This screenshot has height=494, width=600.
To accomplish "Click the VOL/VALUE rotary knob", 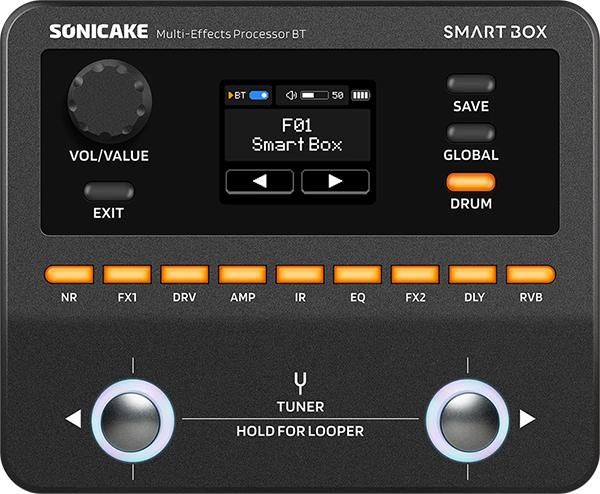I will [110, 101].
